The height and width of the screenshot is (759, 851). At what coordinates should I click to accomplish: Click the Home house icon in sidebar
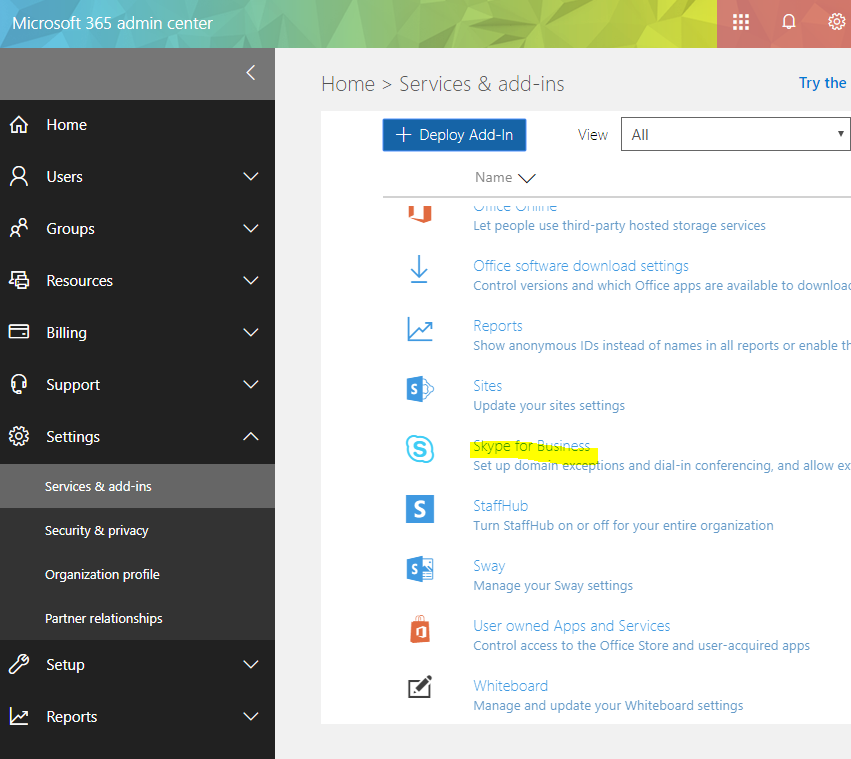tap(19, 124)
